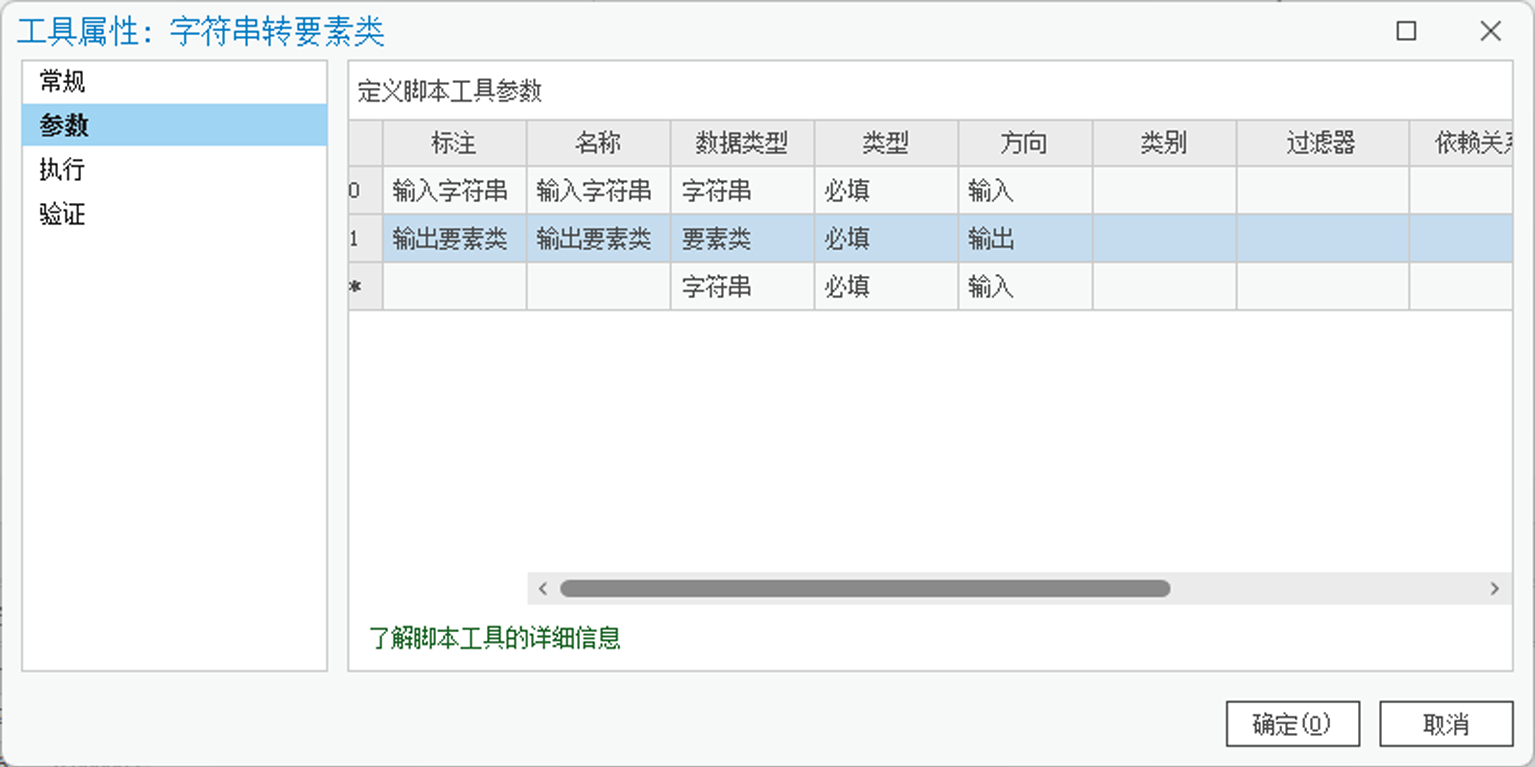Click the 确定(O) button
The height and width of the screenshot is (767, 1535).
pyautogui.click(x=1292, y=724)
